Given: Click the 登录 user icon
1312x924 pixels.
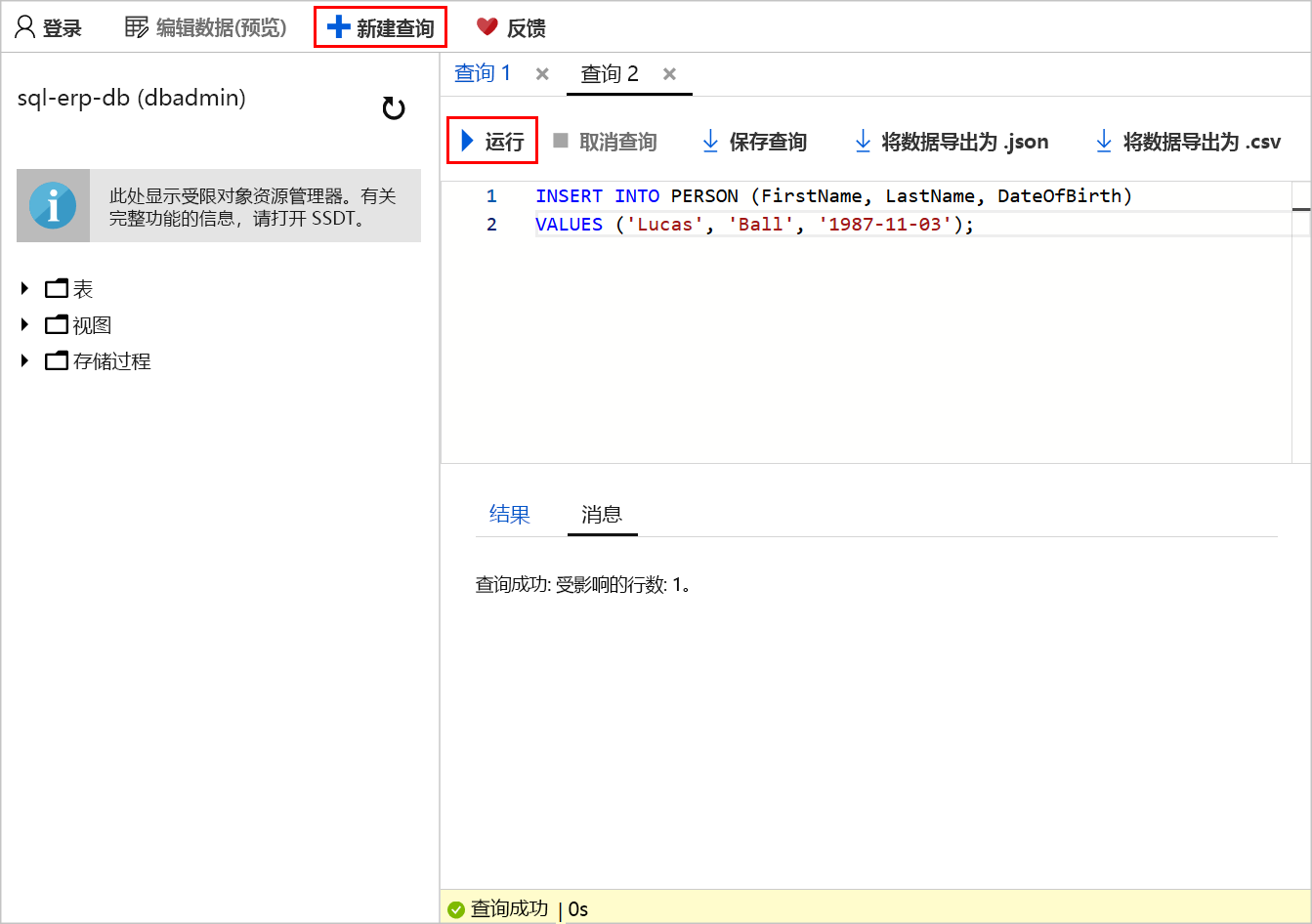Looking at the screenshot, I should 24,27.
